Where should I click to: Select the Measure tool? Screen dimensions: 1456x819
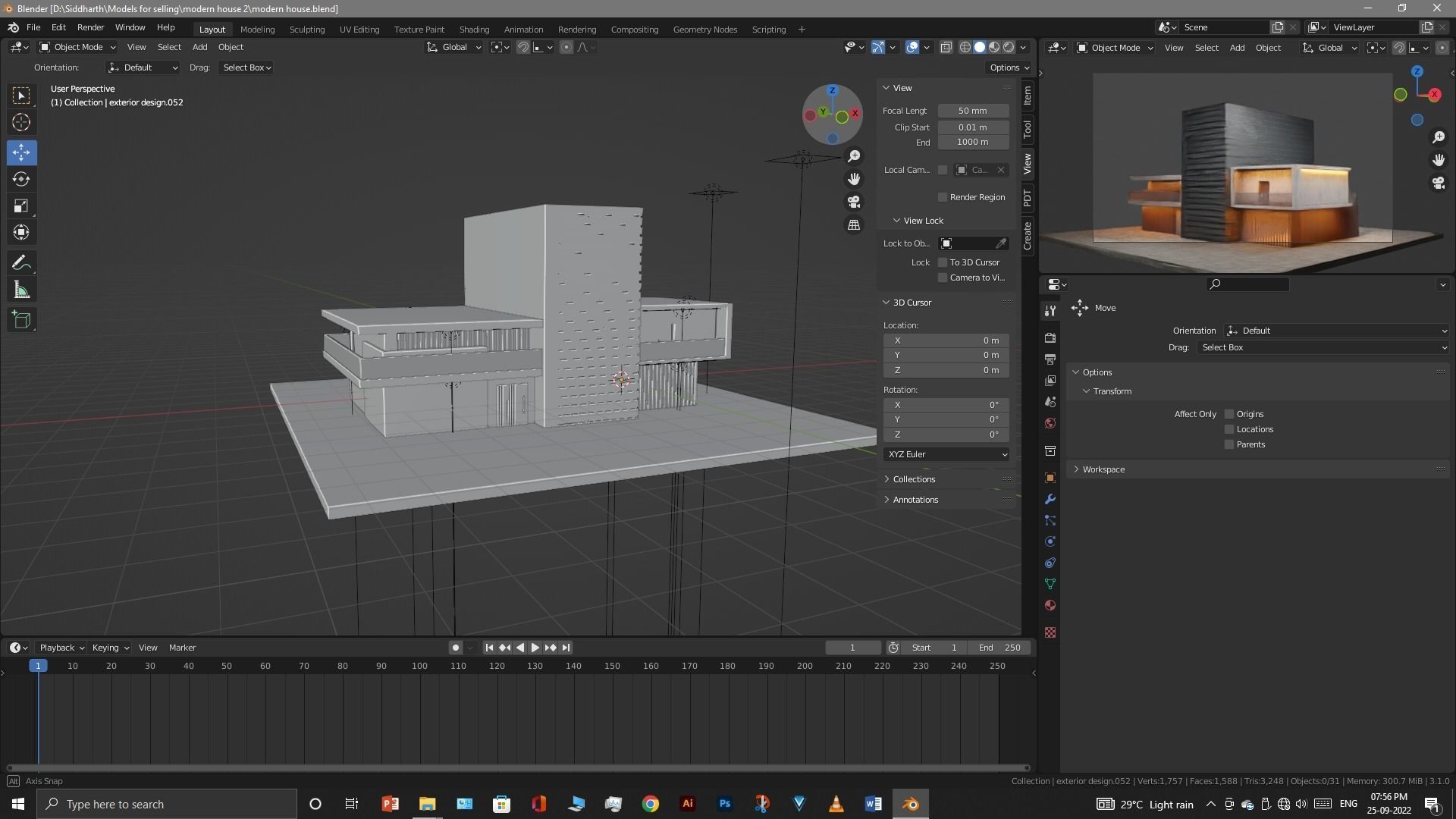(x=21, y=290)
